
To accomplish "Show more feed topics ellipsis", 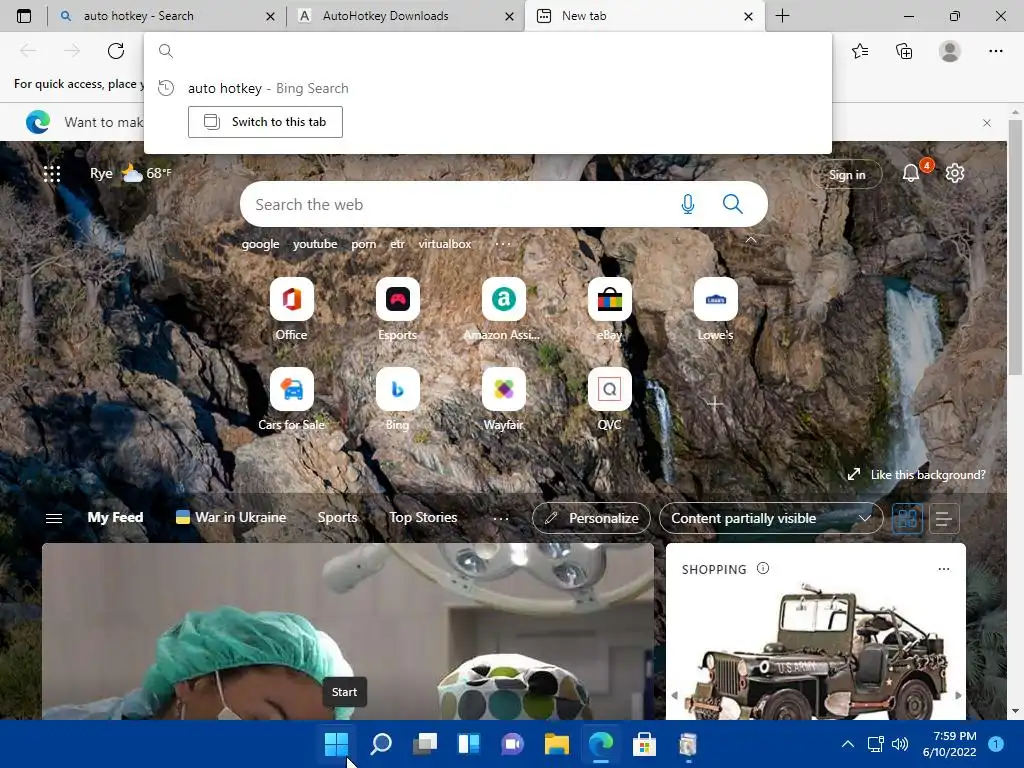I will [x=501, y=519].
